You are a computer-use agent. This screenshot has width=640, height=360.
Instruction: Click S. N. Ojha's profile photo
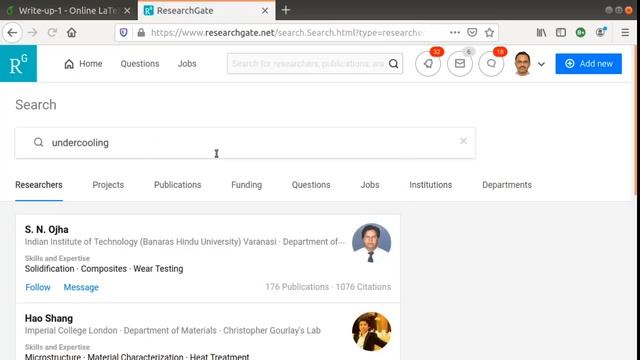(x=371, y=242)
